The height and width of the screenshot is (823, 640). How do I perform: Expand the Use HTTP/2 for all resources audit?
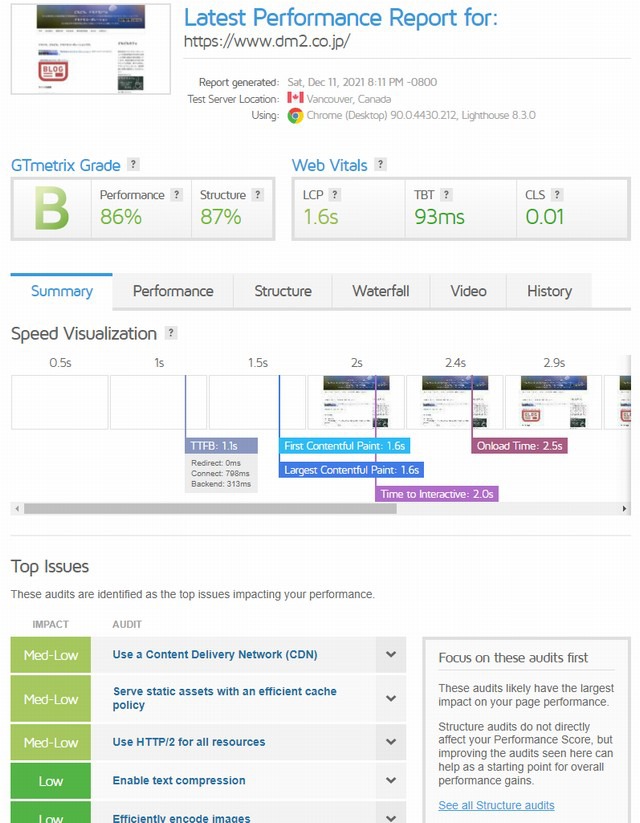pyautogui.click(x=391, y=742)
